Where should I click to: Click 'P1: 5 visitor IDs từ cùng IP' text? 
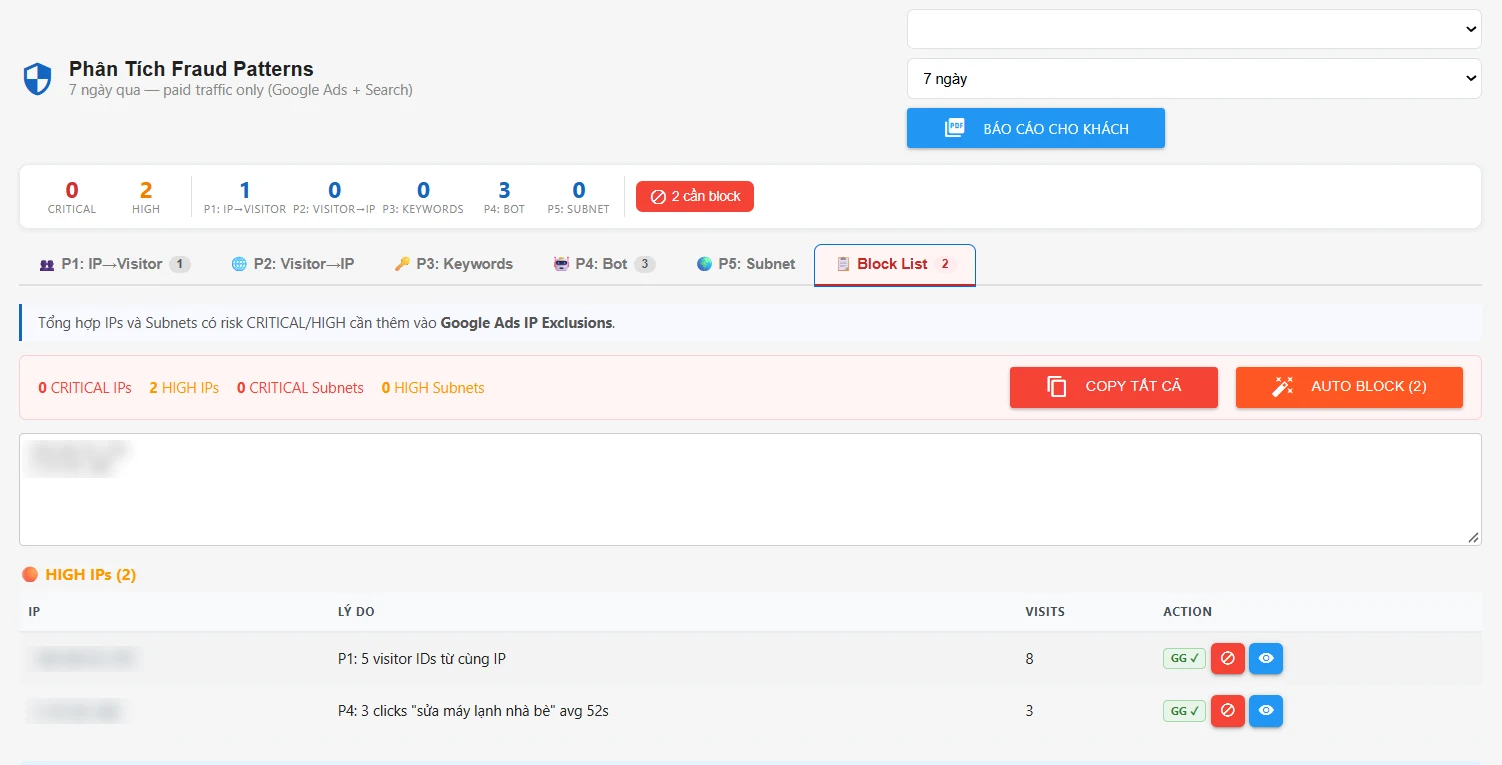(422, 659)
